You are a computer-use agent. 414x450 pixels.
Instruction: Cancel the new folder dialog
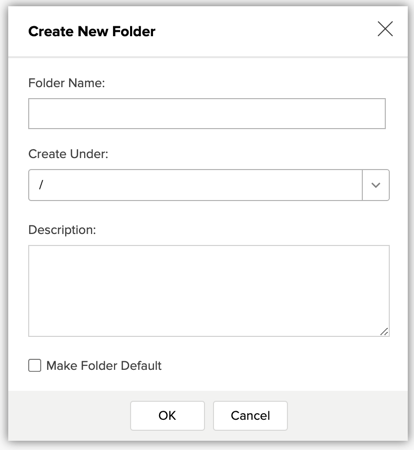coord(250,416)
